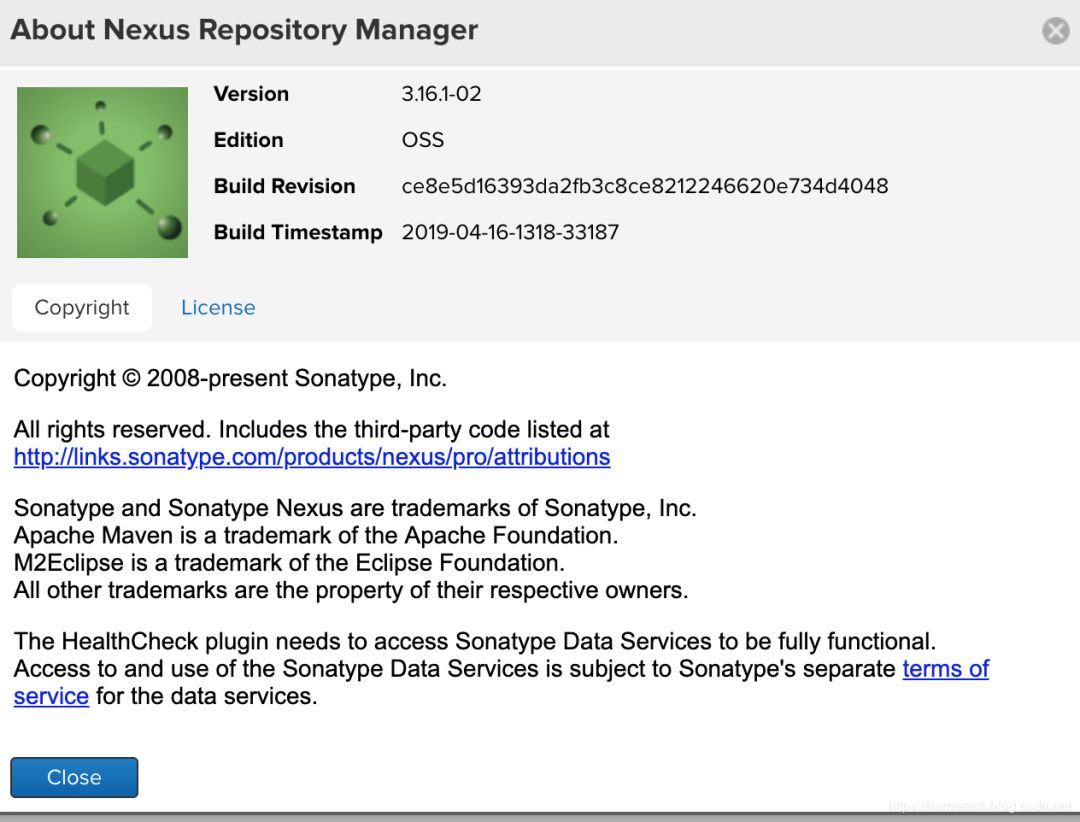Click the Build Revision label

click(284, 186)
